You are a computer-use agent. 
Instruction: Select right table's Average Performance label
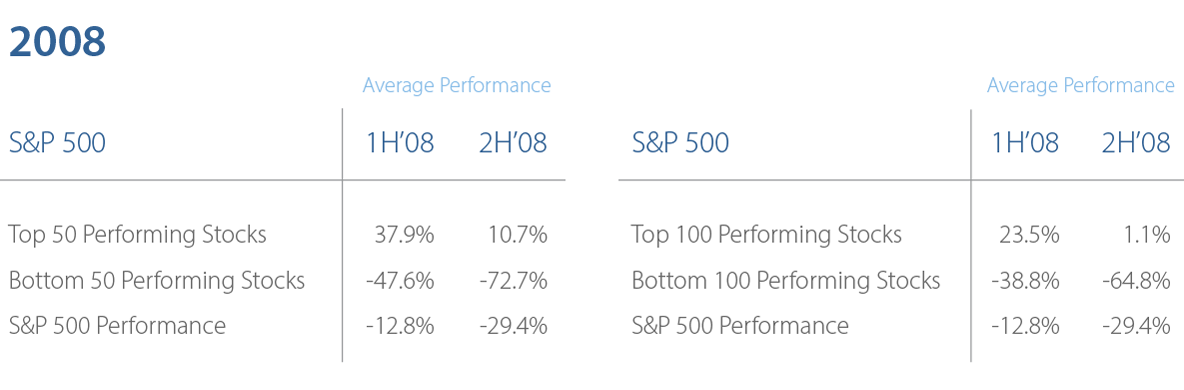pyautogui.click(x=1081, y=85)
